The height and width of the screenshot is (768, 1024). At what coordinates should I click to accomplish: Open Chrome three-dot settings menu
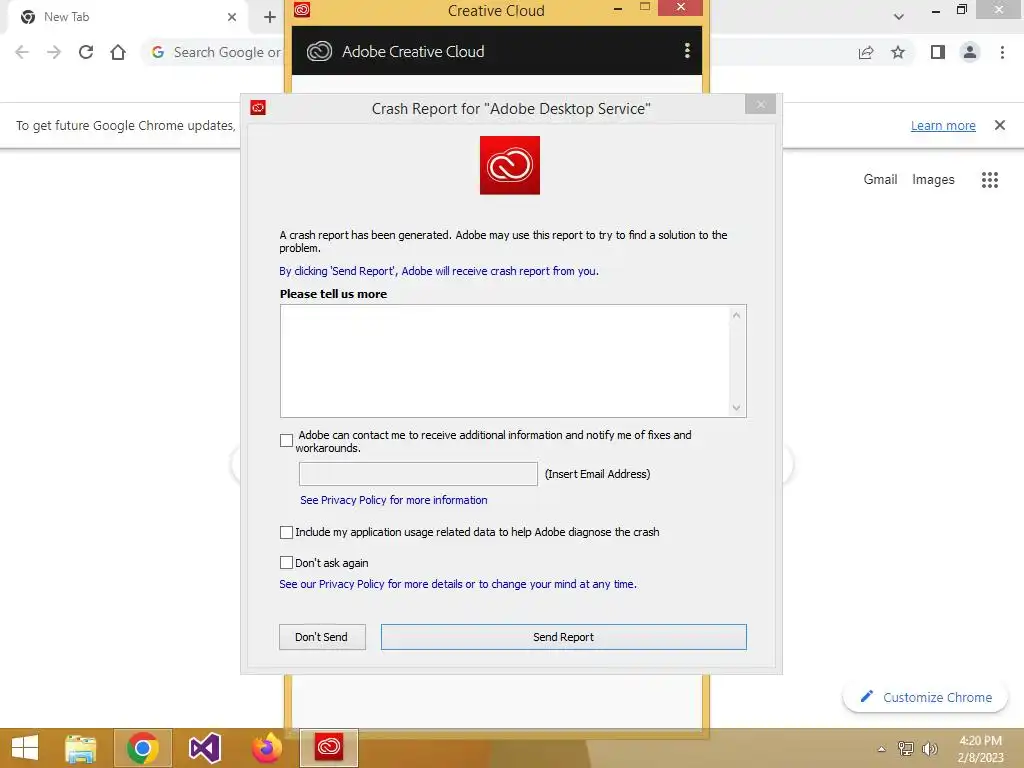tap(1002, 52)
